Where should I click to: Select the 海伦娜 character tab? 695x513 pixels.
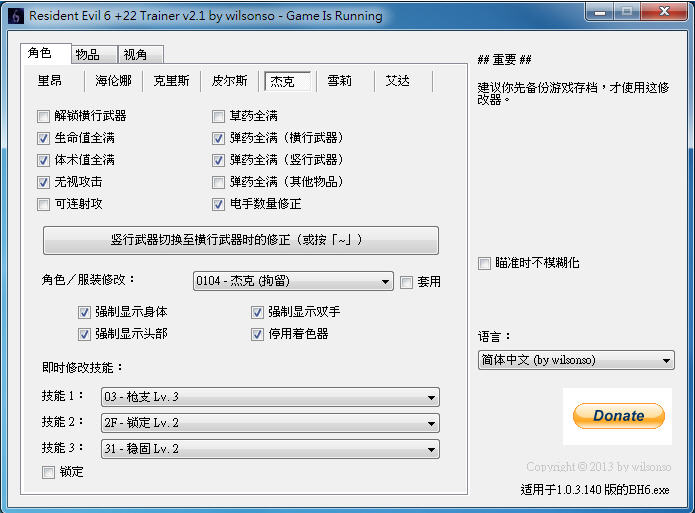[113, 81]
